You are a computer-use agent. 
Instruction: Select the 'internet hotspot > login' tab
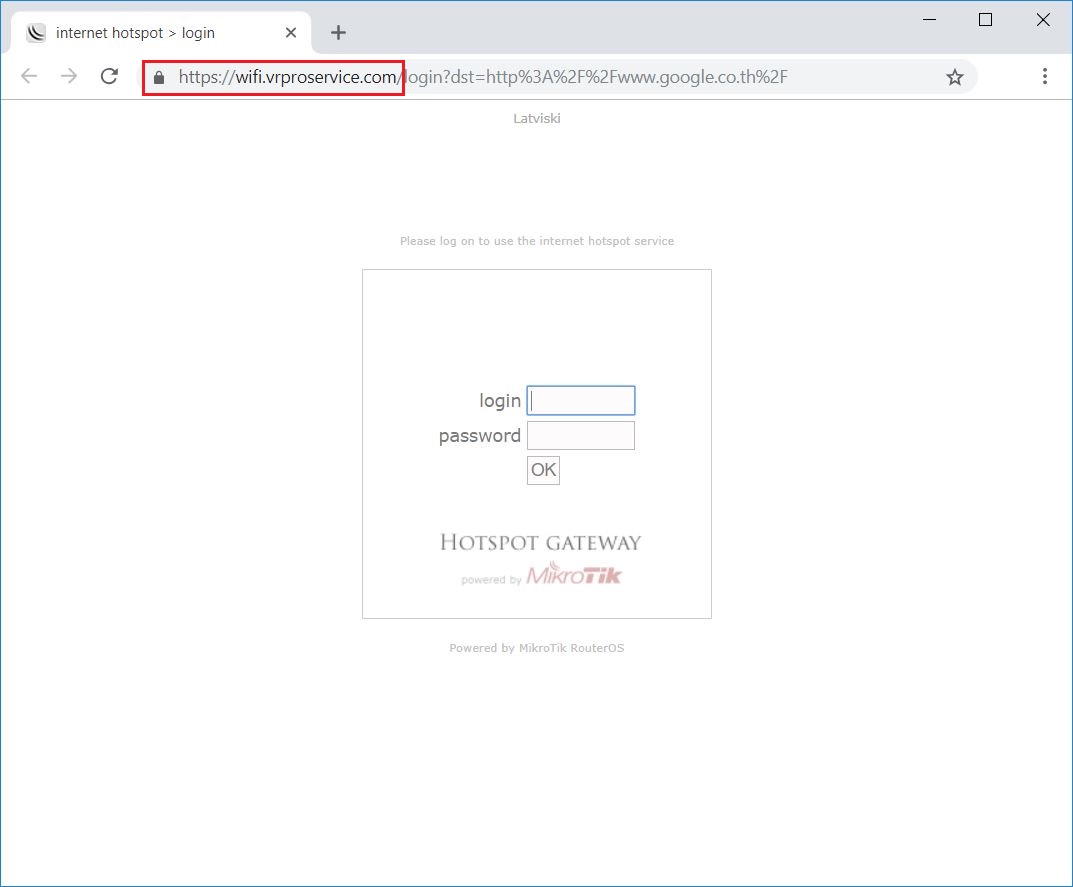[161, 33]
